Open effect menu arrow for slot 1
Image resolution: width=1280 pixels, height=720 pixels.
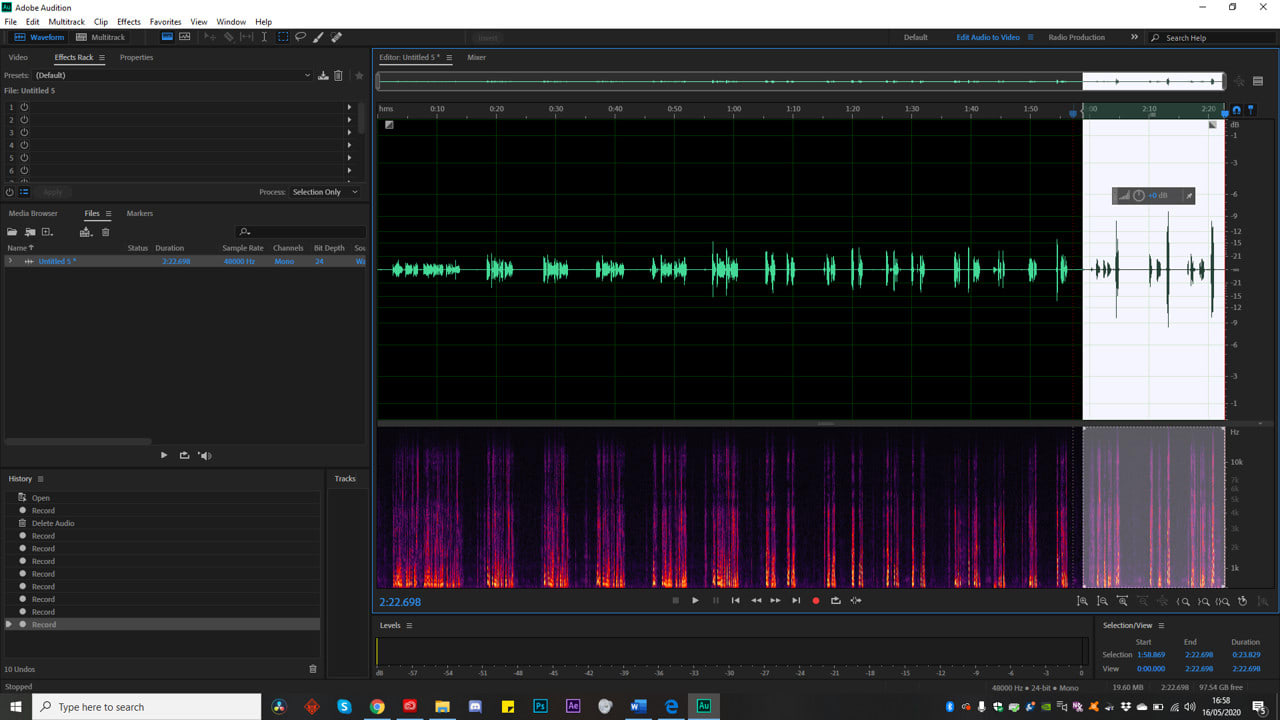tap(349, 107)
